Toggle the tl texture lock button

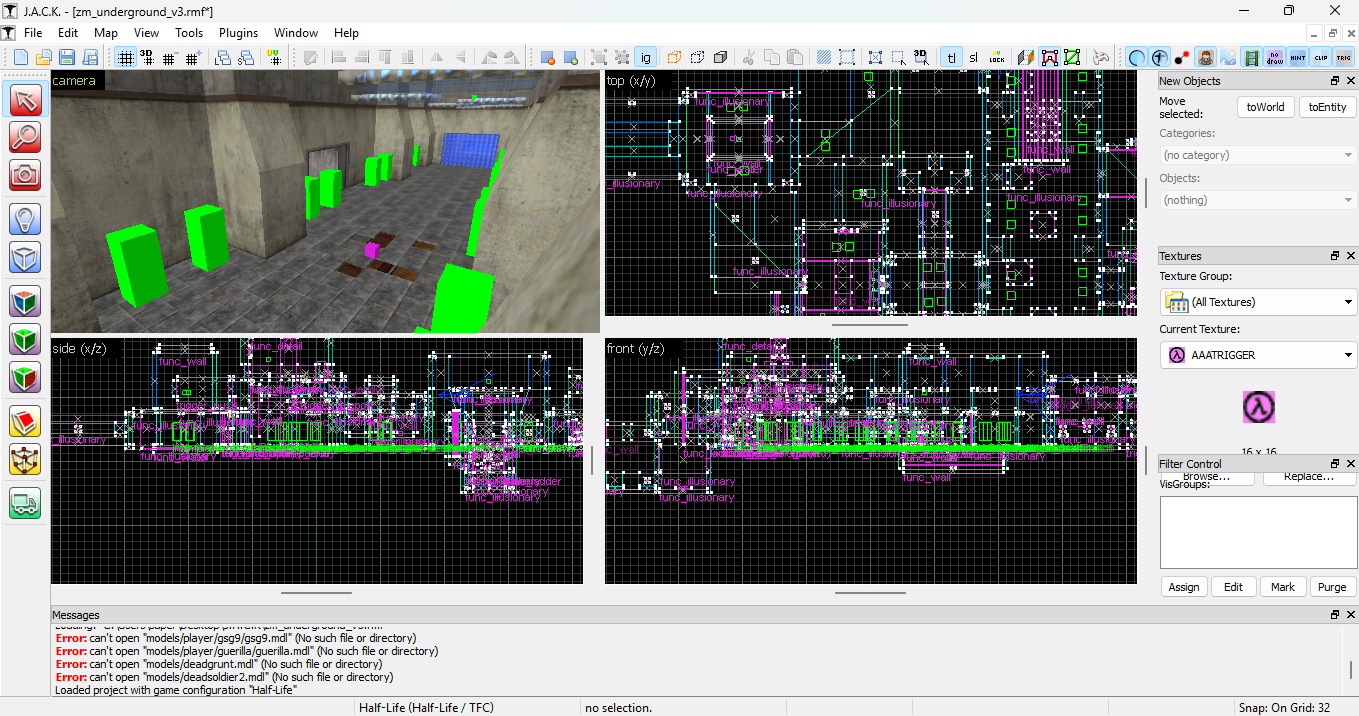[951, 57]
